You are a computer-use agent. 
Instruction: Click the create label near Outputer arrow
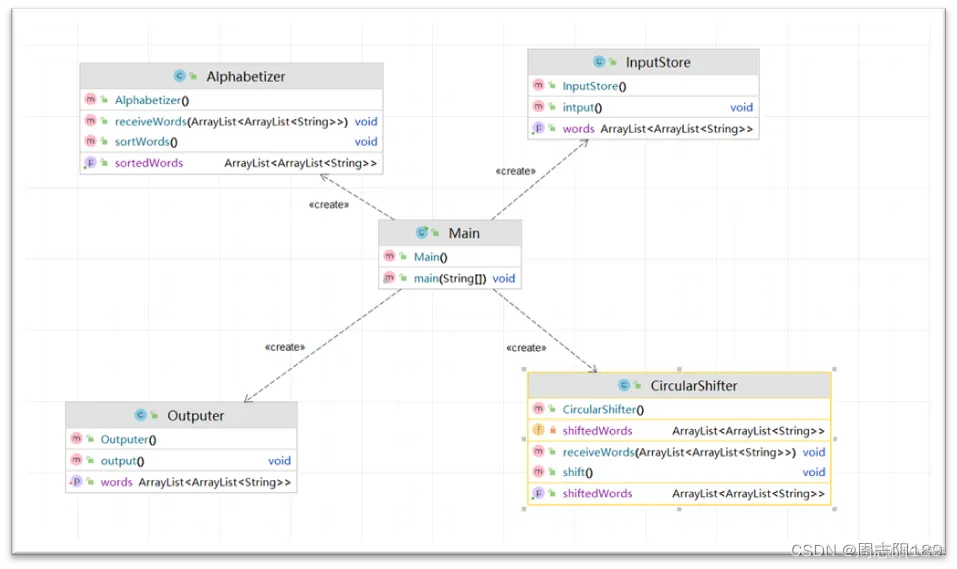(x=285, y=347)
